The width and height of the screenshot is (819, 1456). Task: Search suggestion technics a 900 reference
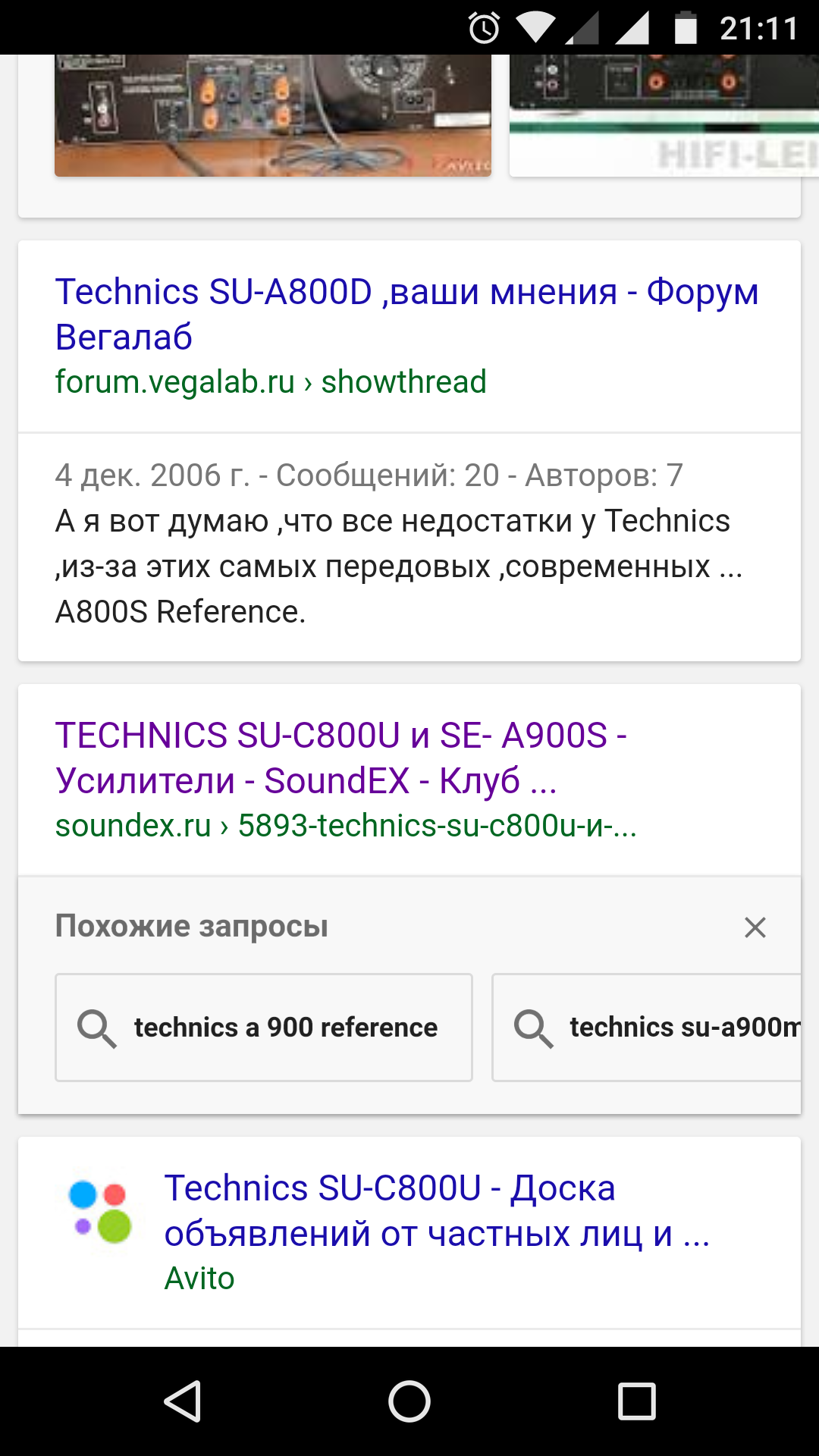point(286,1028)
